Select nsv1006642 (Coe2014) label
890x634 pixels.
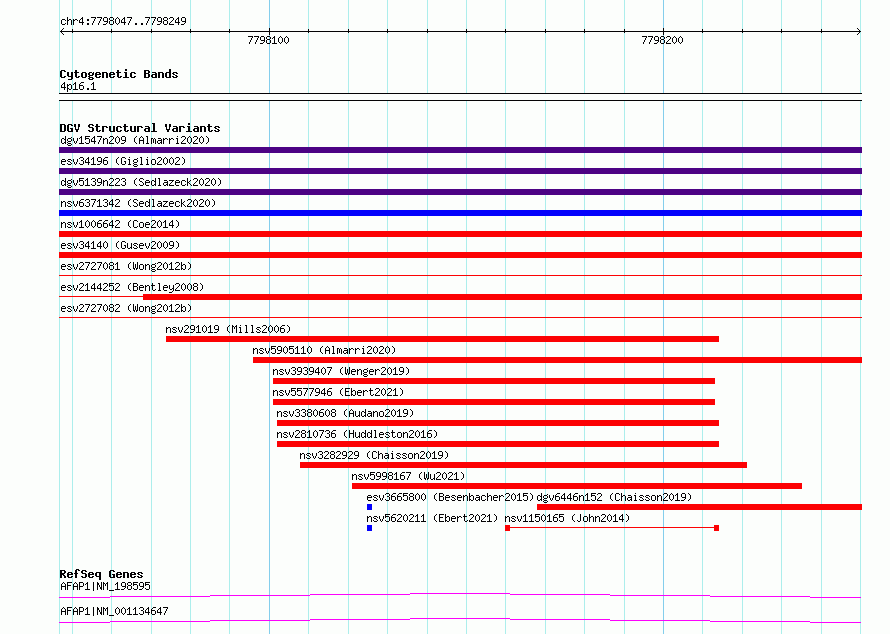click(x=120, y=224)
